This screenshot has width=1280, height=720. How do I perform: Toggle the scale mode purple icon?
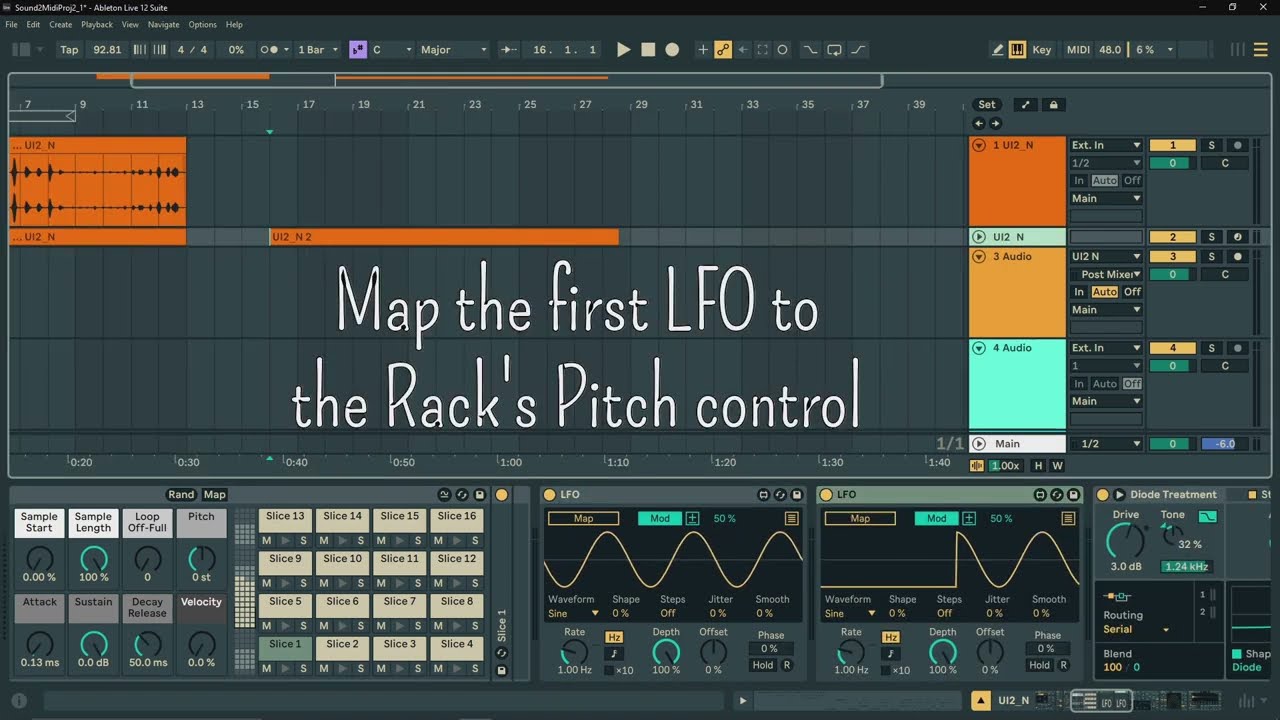point(357,50)
